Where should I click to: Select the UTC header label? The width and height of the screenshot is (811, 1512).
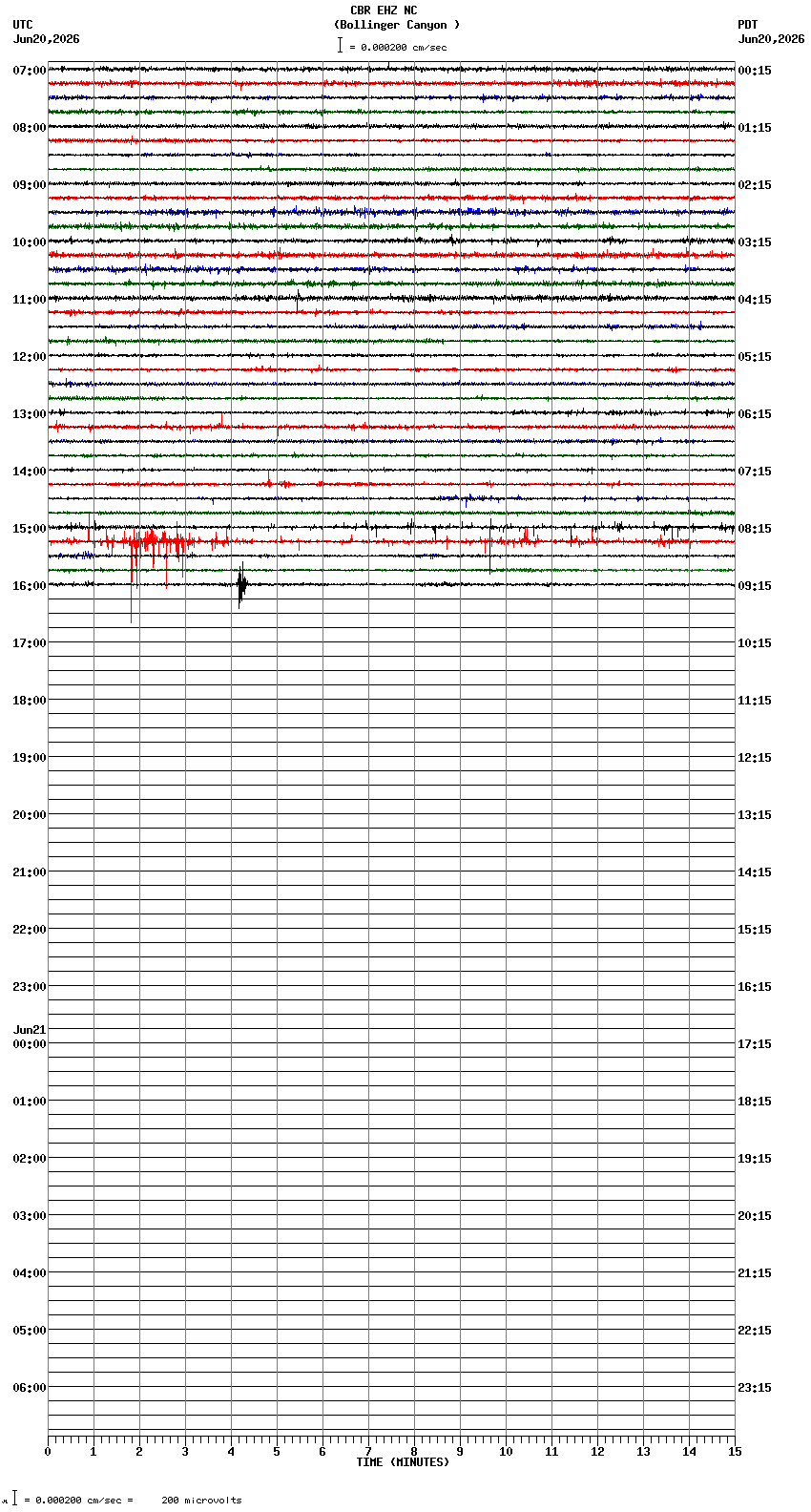(x=23, y=25)
